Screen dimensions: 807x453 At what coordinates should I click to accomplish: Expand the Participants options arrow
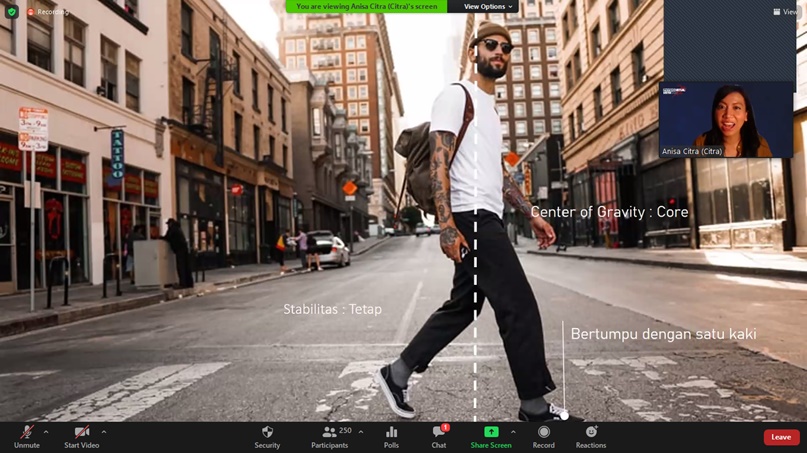(x=361, y=432)
